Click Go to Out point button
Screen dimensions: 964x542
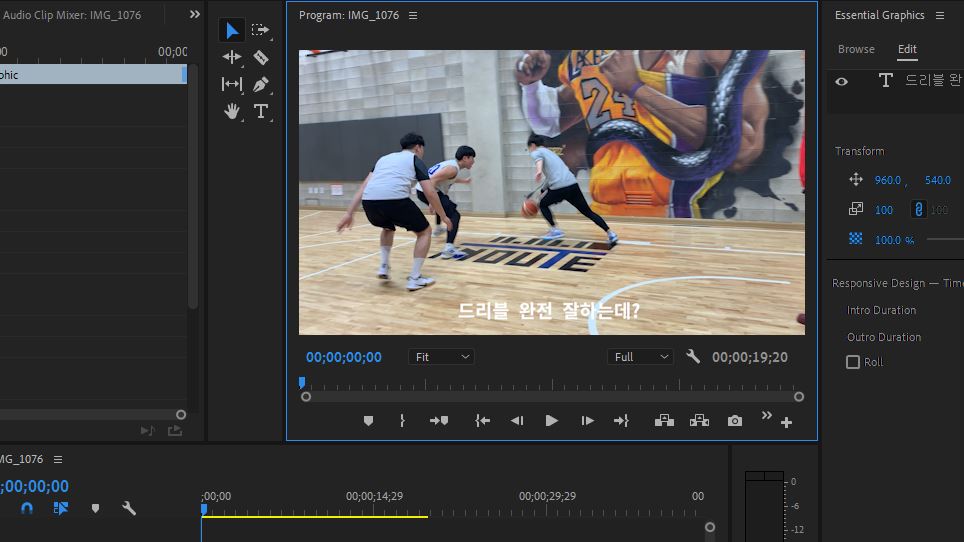click(621, 421)
